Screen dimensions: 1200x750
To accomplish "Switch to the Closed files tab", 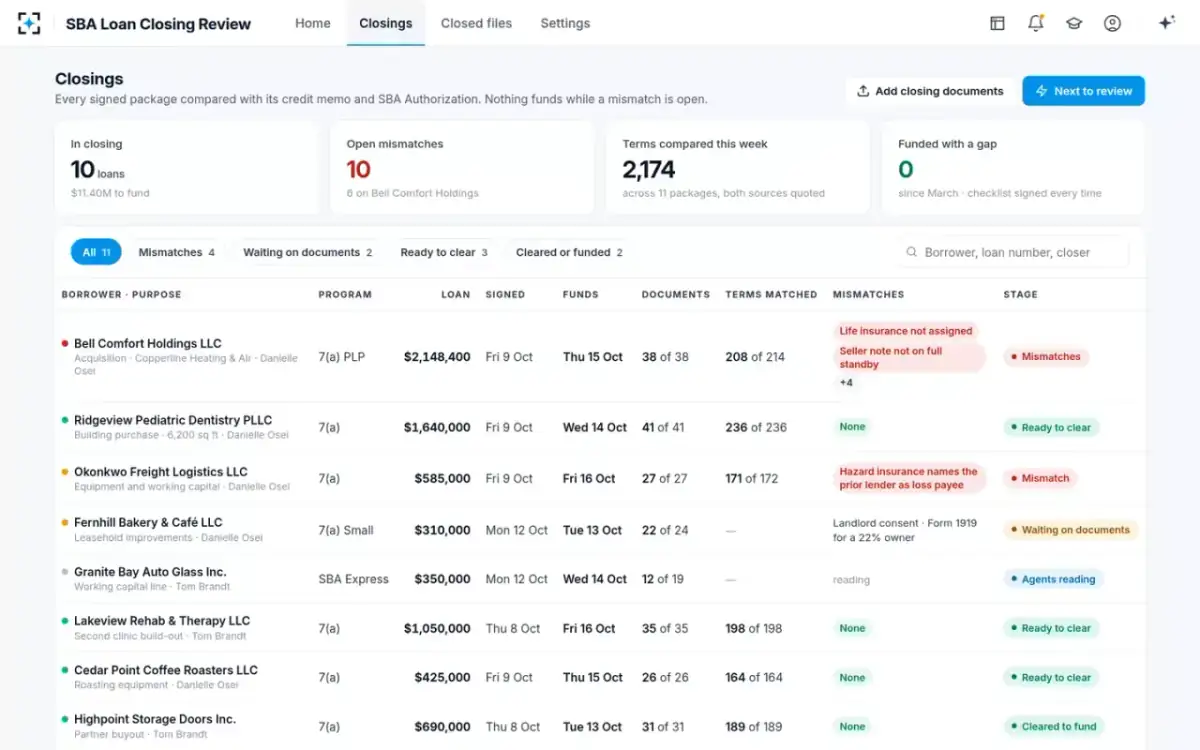I will (x=476, y=23).
